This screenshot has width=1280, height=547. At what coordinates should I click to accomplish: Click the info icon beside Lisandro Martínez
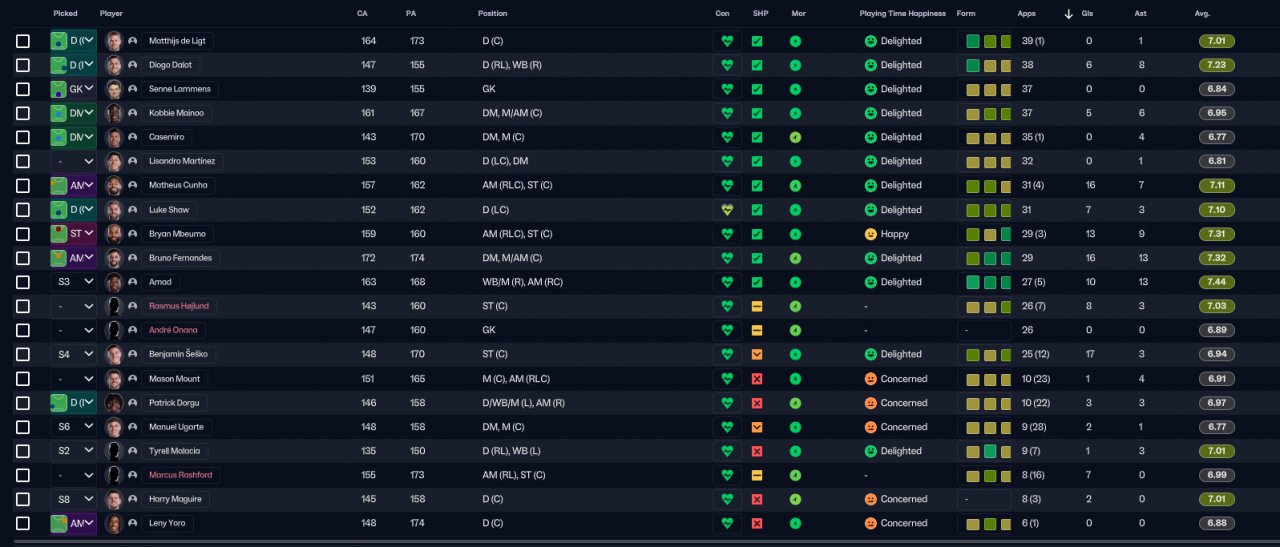click(x=132, y=161)
